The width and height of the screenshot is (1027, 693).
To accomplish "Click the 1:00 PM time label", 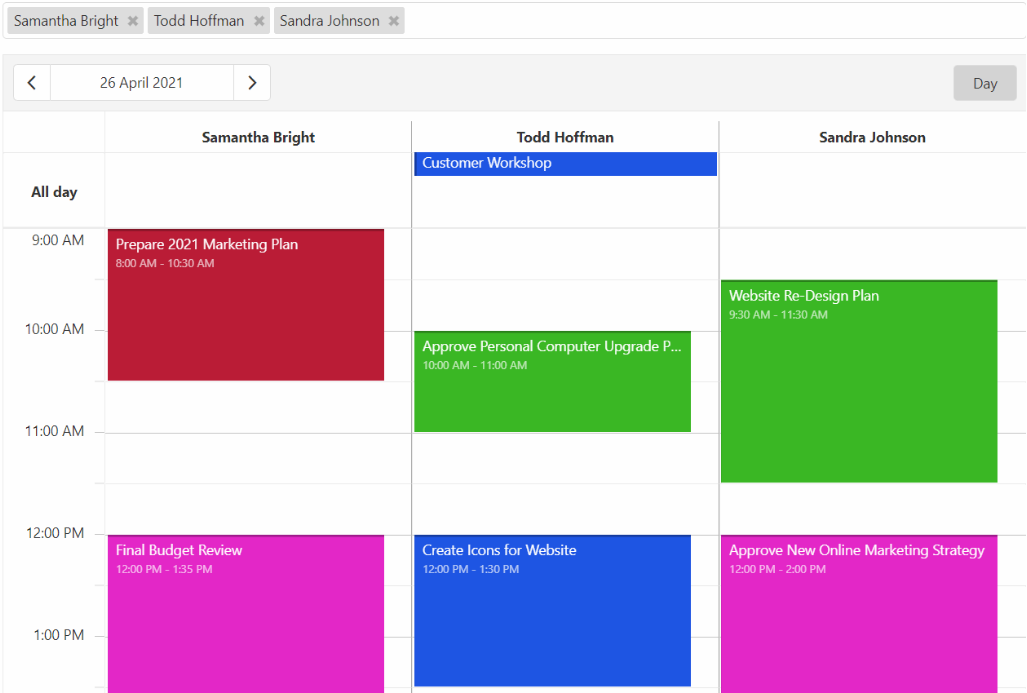I will [x=59, y=635].
